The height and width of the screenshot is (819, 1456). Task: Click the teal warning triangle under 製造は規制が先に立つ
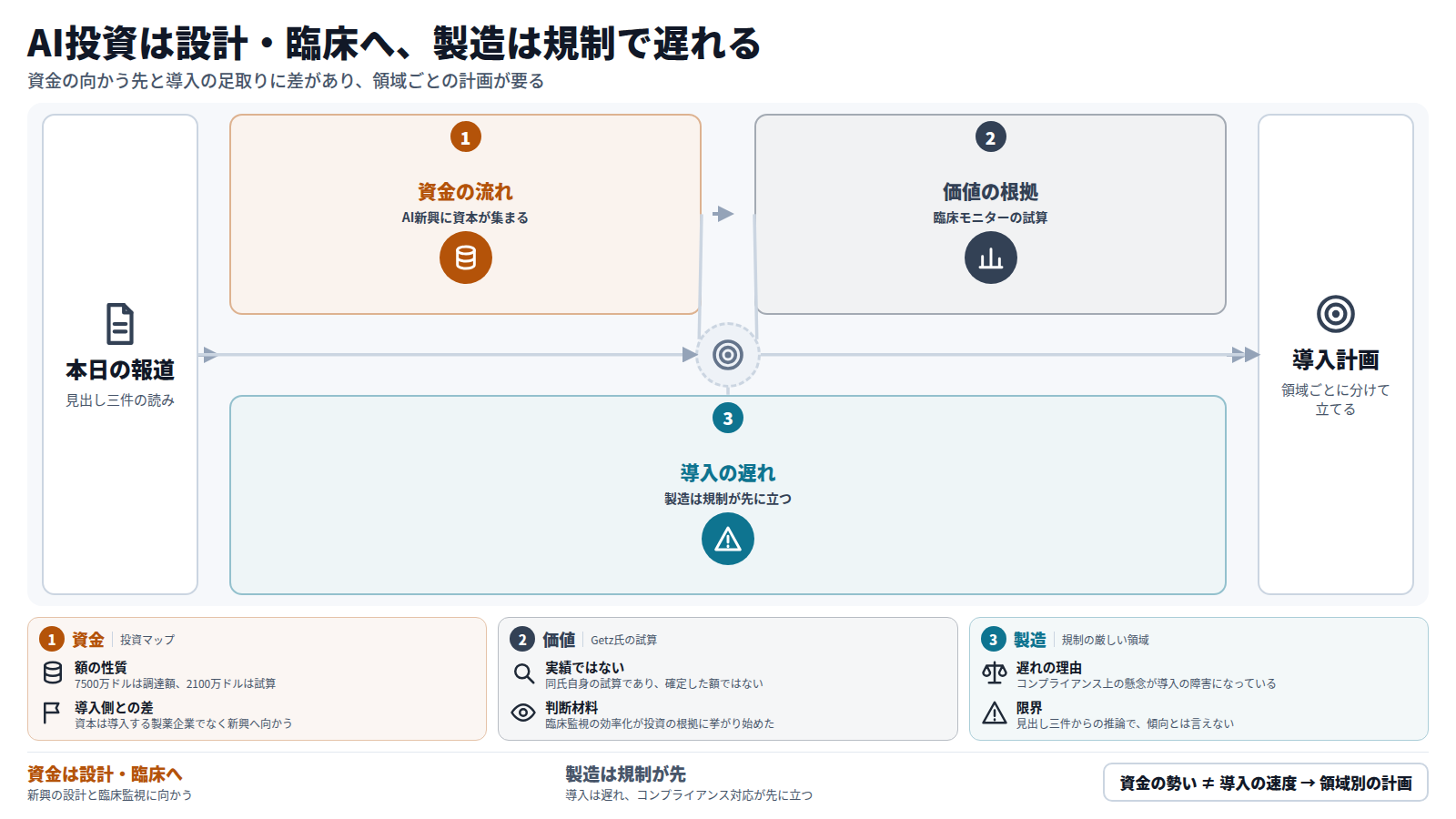(728, 539)
